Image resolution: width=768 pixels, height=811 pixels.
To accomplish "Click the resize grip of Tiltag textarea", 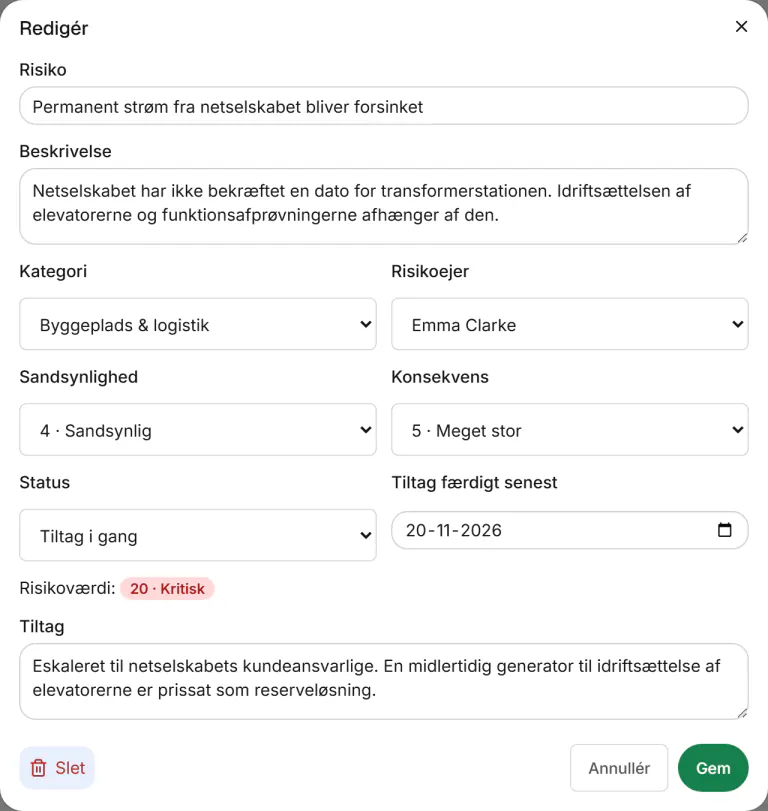I will (742, 713).
